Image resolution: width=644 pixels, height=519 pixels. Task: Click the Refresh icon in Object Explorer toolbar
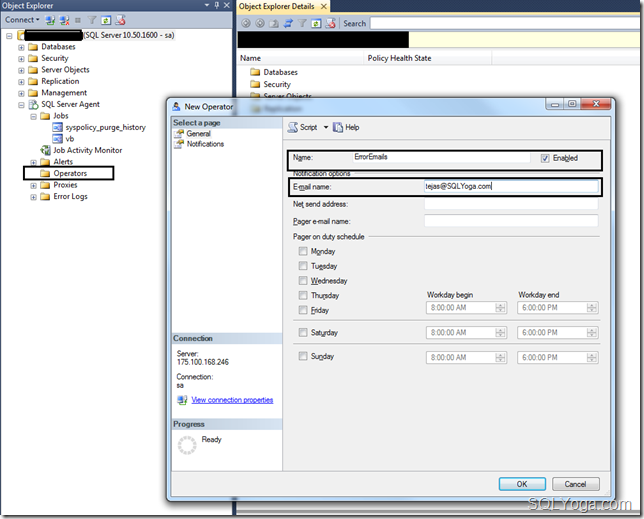[106, 20]
